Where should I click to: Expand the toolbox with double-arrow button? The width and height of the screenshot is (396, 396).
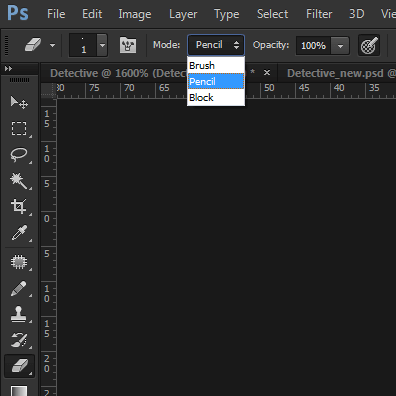pos(8,69)
